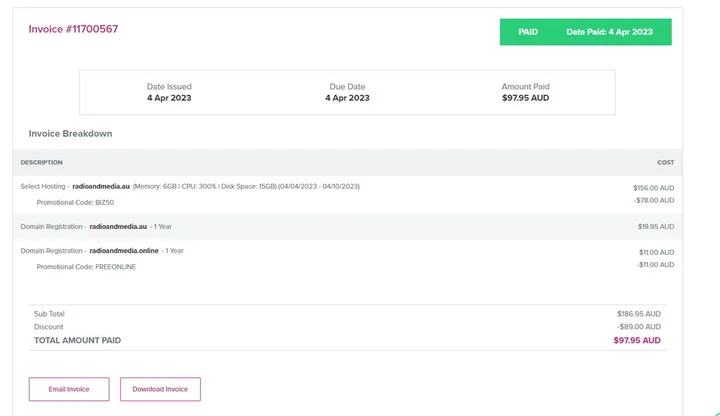
Task: Click the Date Issued value
Action: click(x=169, y=98)
